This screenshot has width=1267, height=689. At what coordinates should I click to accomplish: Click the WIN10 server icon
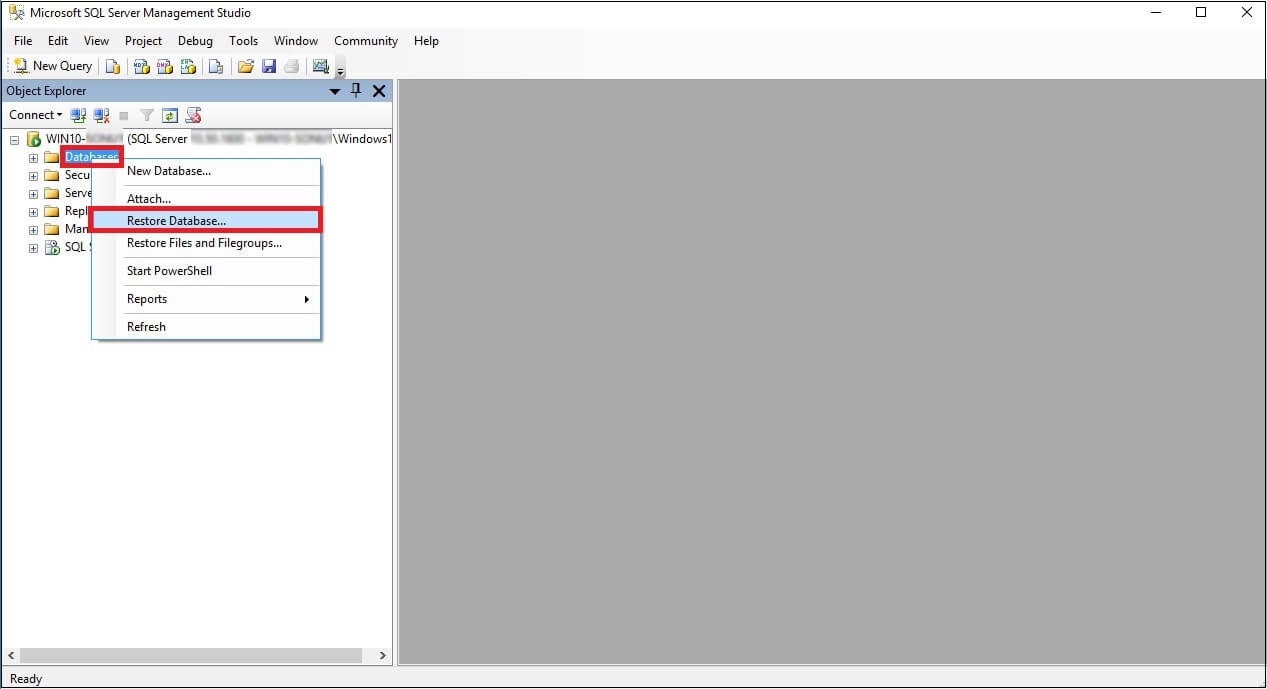pos(33,139)
